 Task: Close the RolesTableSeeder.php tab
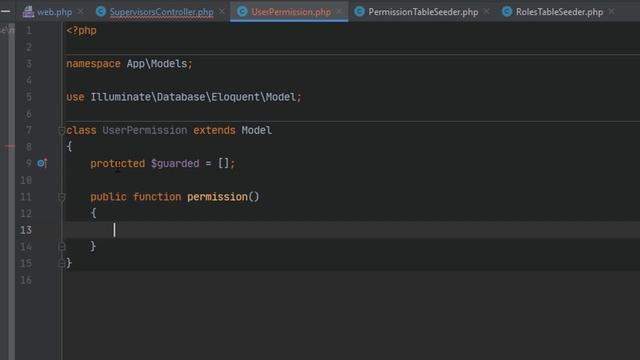[611, 12]
